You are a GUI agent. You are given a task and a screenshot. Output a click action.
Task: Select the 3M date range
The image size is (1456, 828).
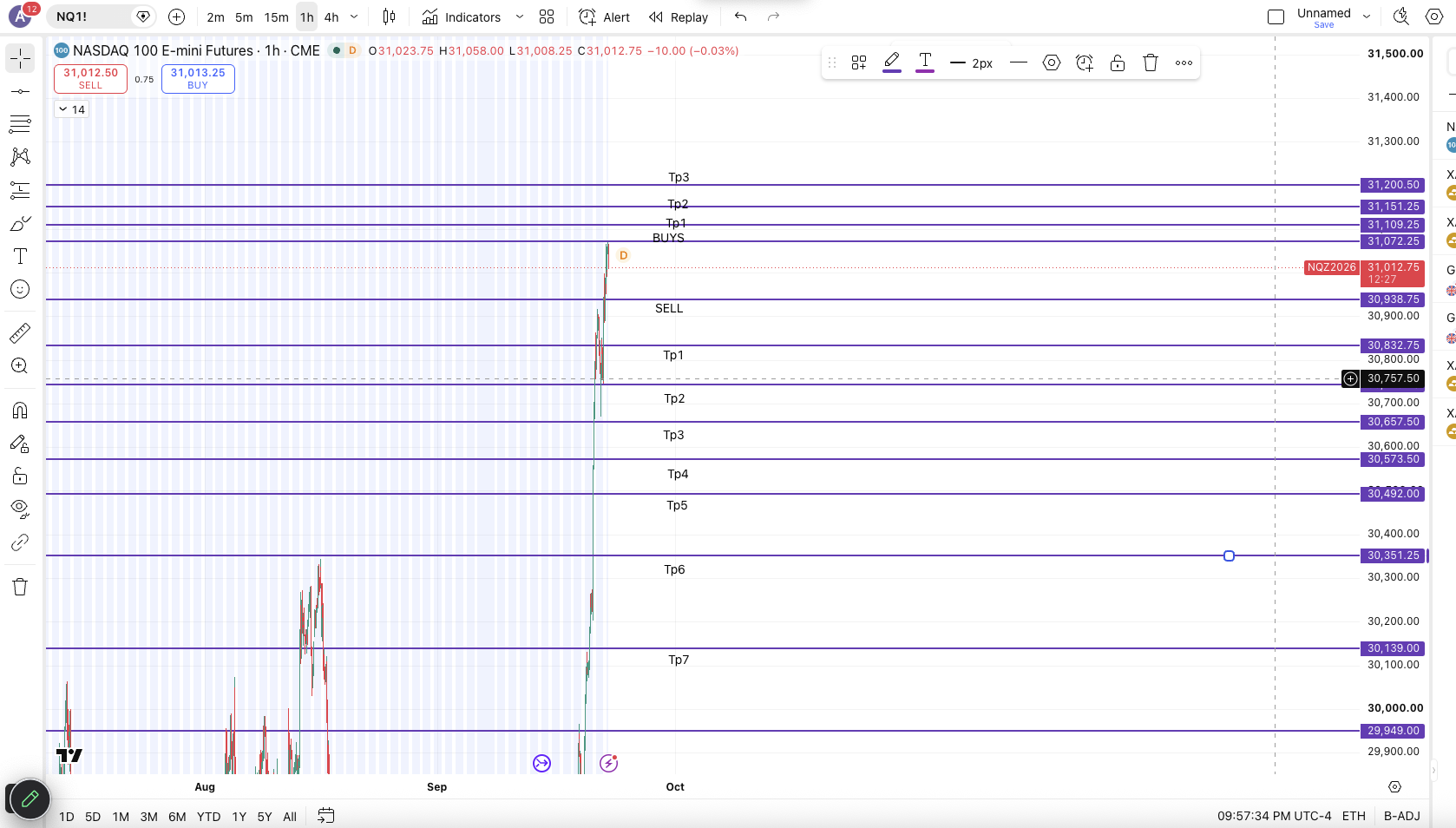coord(149,817)
